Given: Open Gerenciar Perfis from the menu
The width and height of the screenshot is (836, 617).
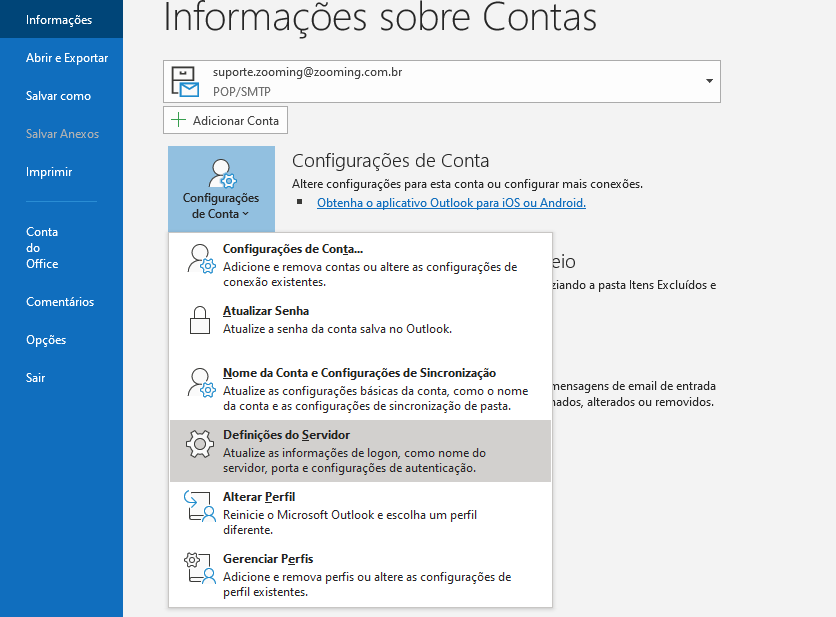Looking at the screenshot, I should click(360, 575).
